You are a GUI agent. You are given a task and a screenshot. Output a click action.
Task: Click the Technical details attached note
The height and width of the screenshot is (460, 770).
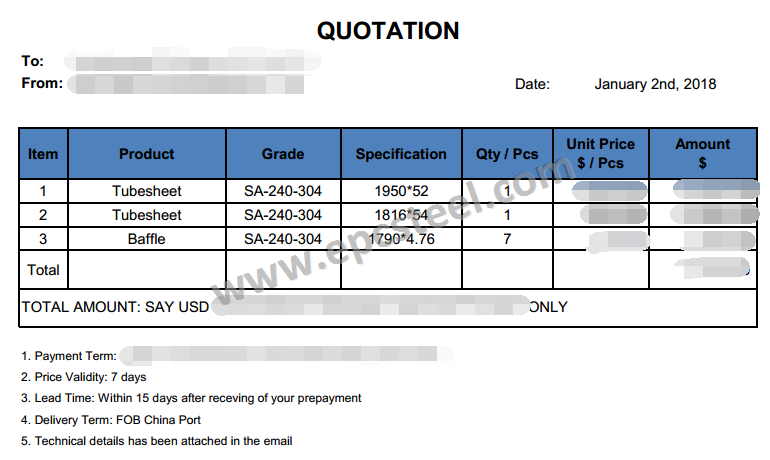click(x=157, y=441)
